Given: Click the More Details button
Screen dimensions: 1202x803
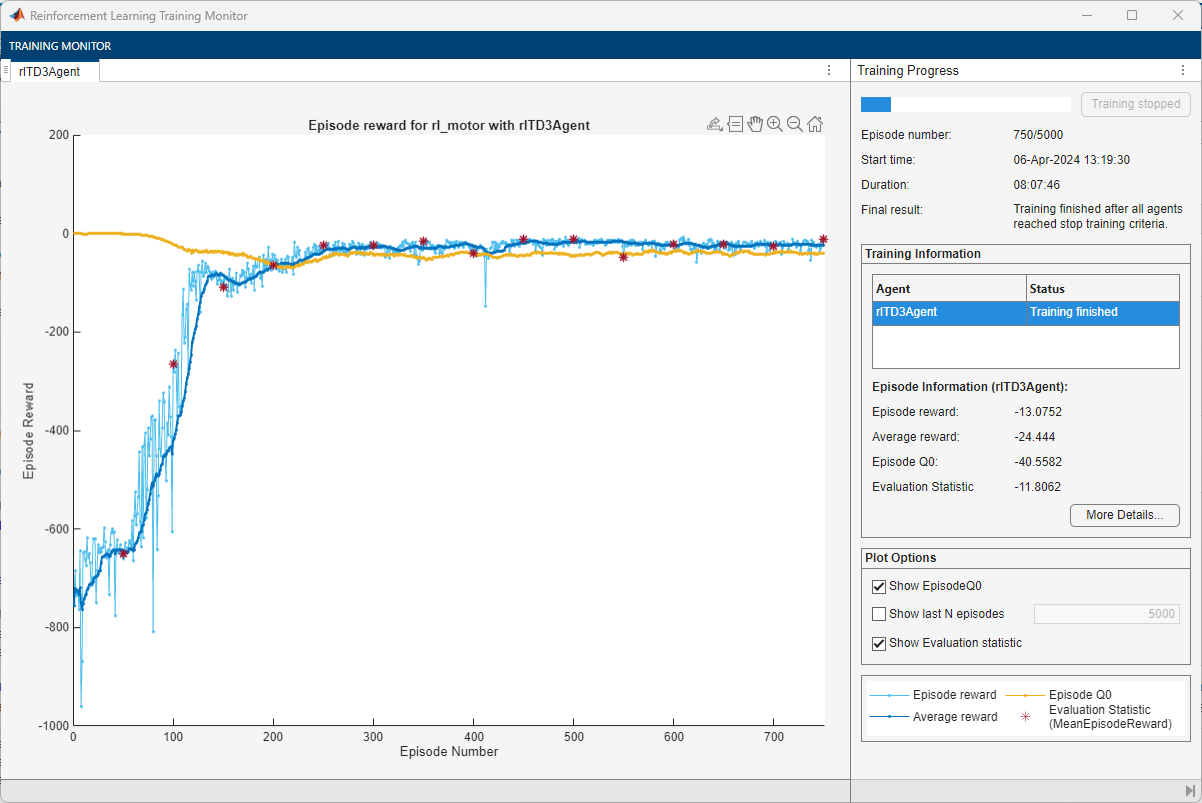Looking at the screenshot, I should click(1124, 515).
